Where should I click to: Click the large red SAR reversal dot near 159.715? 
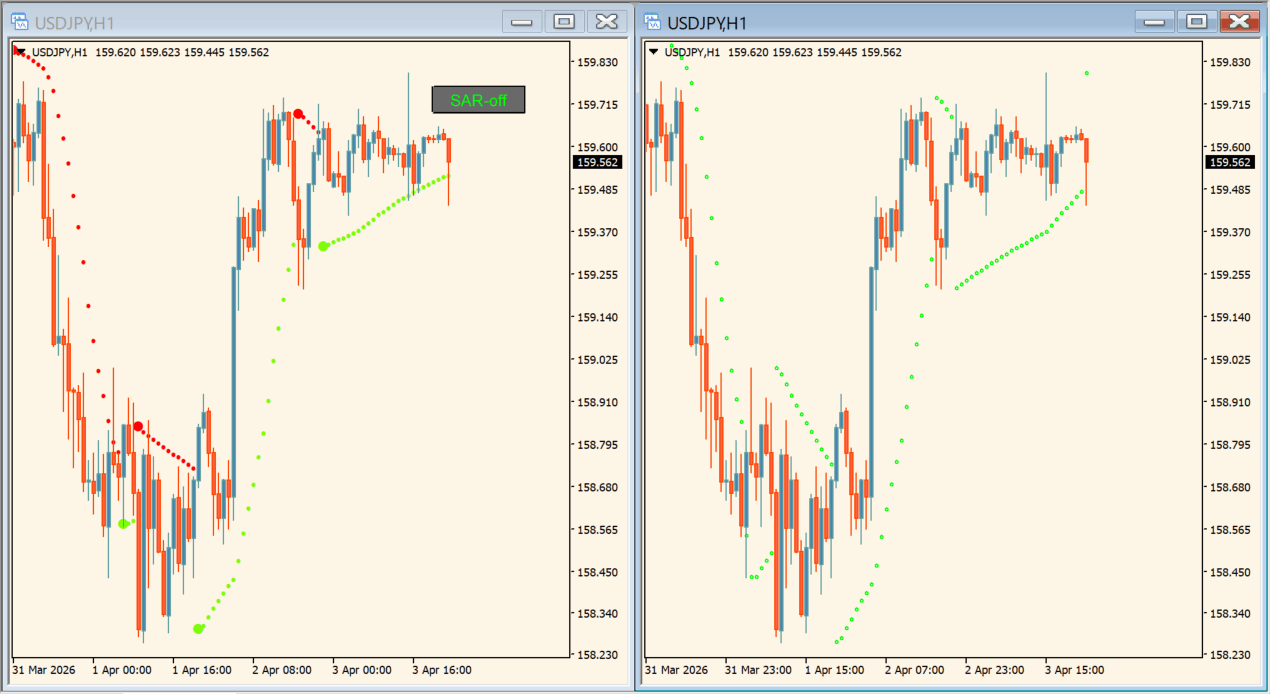(296, 113)
